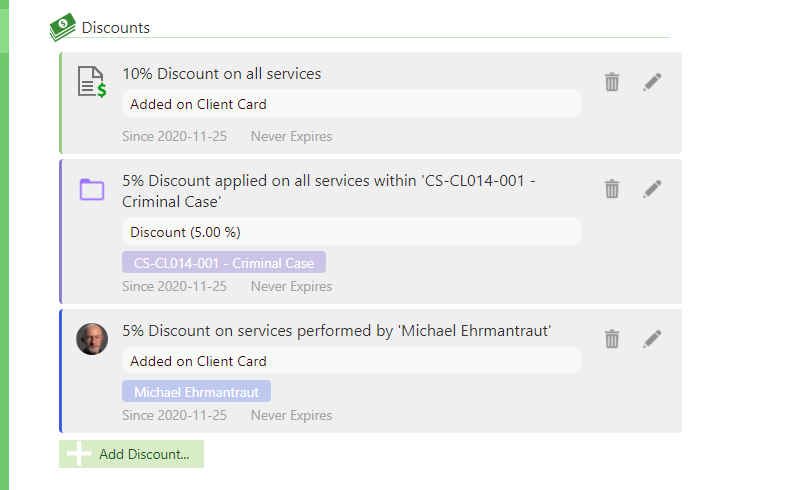The height and width of the screenshot is (490, 805).
Task: Delete the Michael Ehrmantraut discount
Action: point(612,339)
